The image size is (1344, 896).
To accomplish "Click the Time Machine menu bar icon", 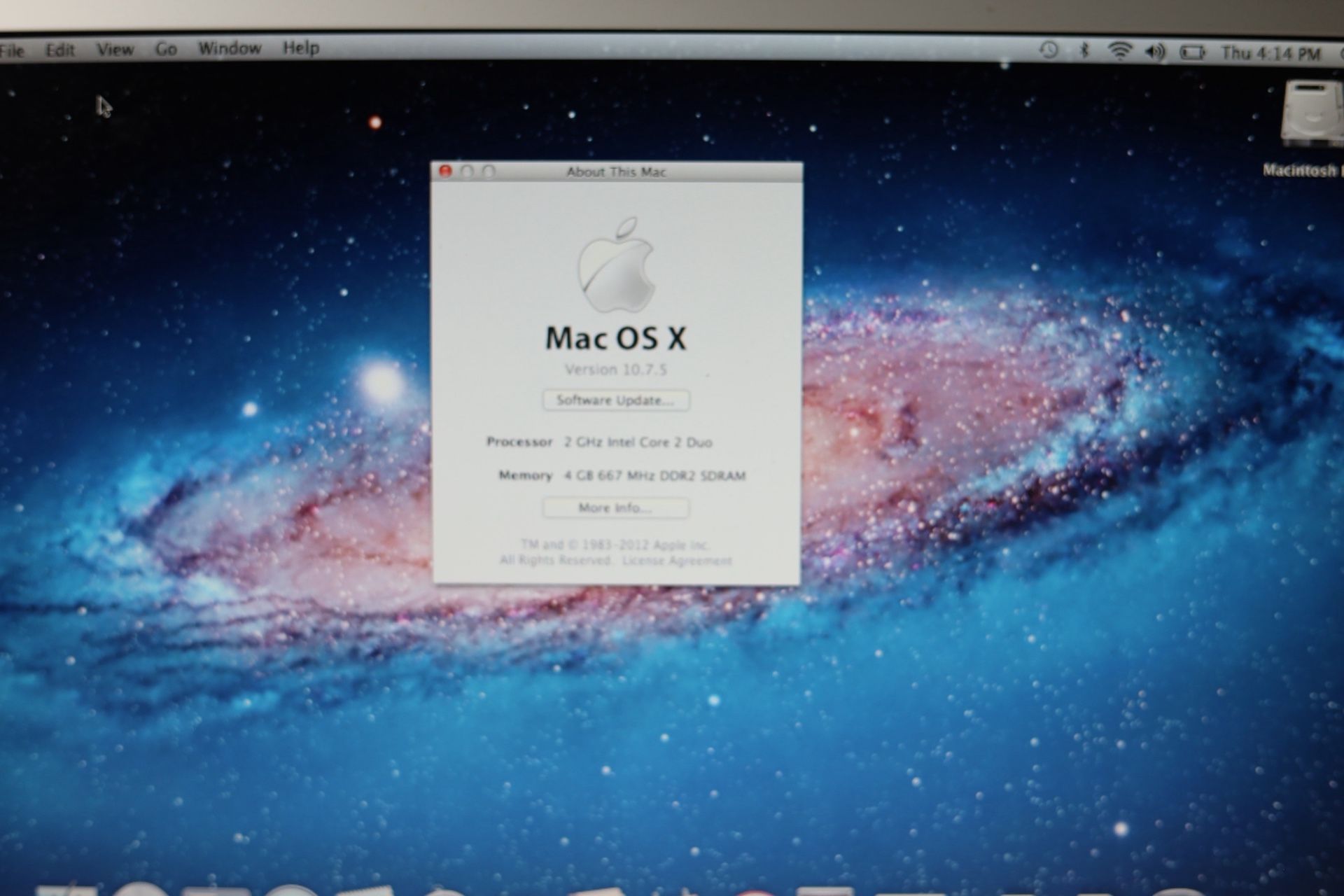I will coord(1049,50).
